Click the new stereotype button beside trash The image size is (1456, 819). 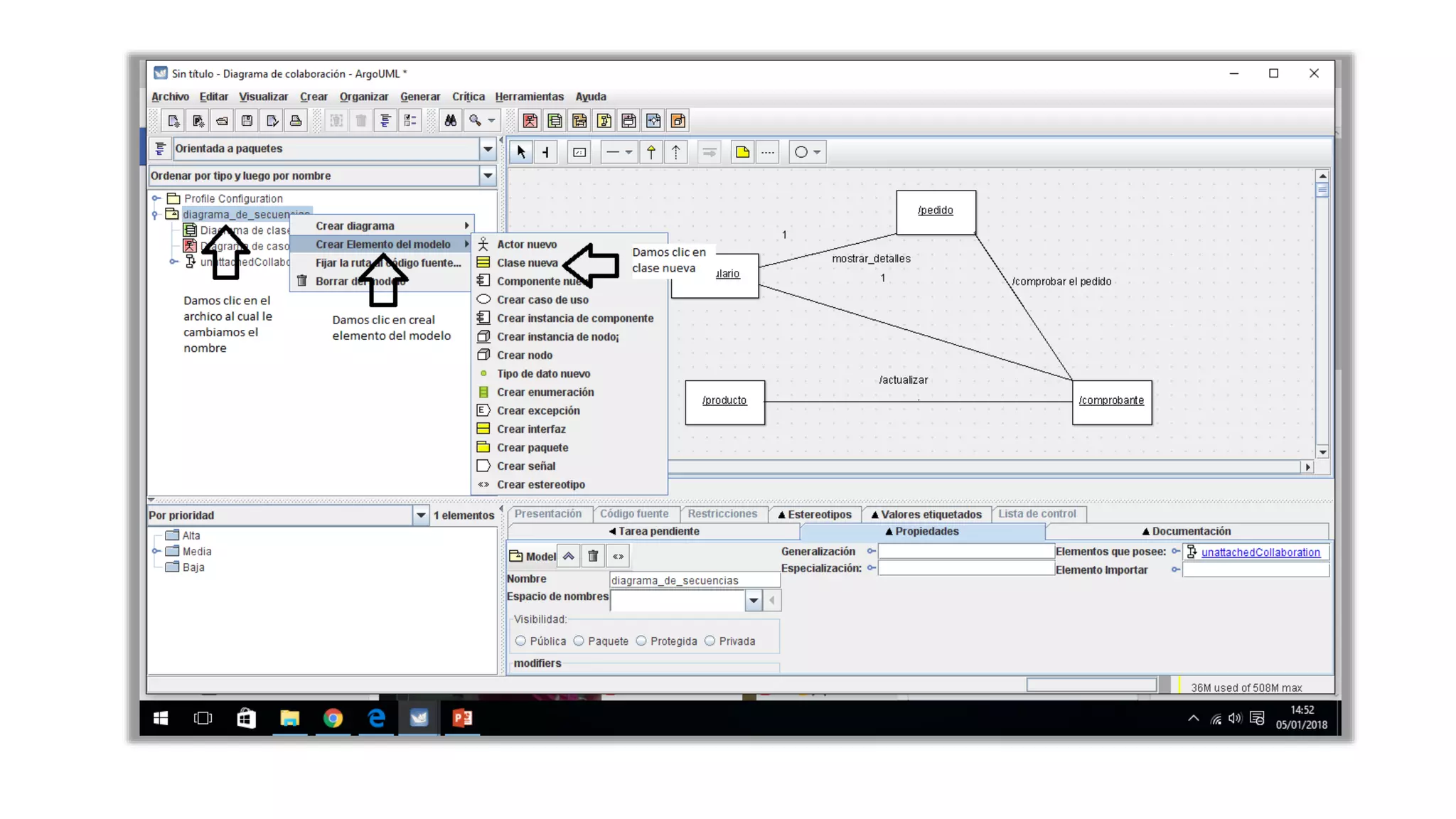618,556
